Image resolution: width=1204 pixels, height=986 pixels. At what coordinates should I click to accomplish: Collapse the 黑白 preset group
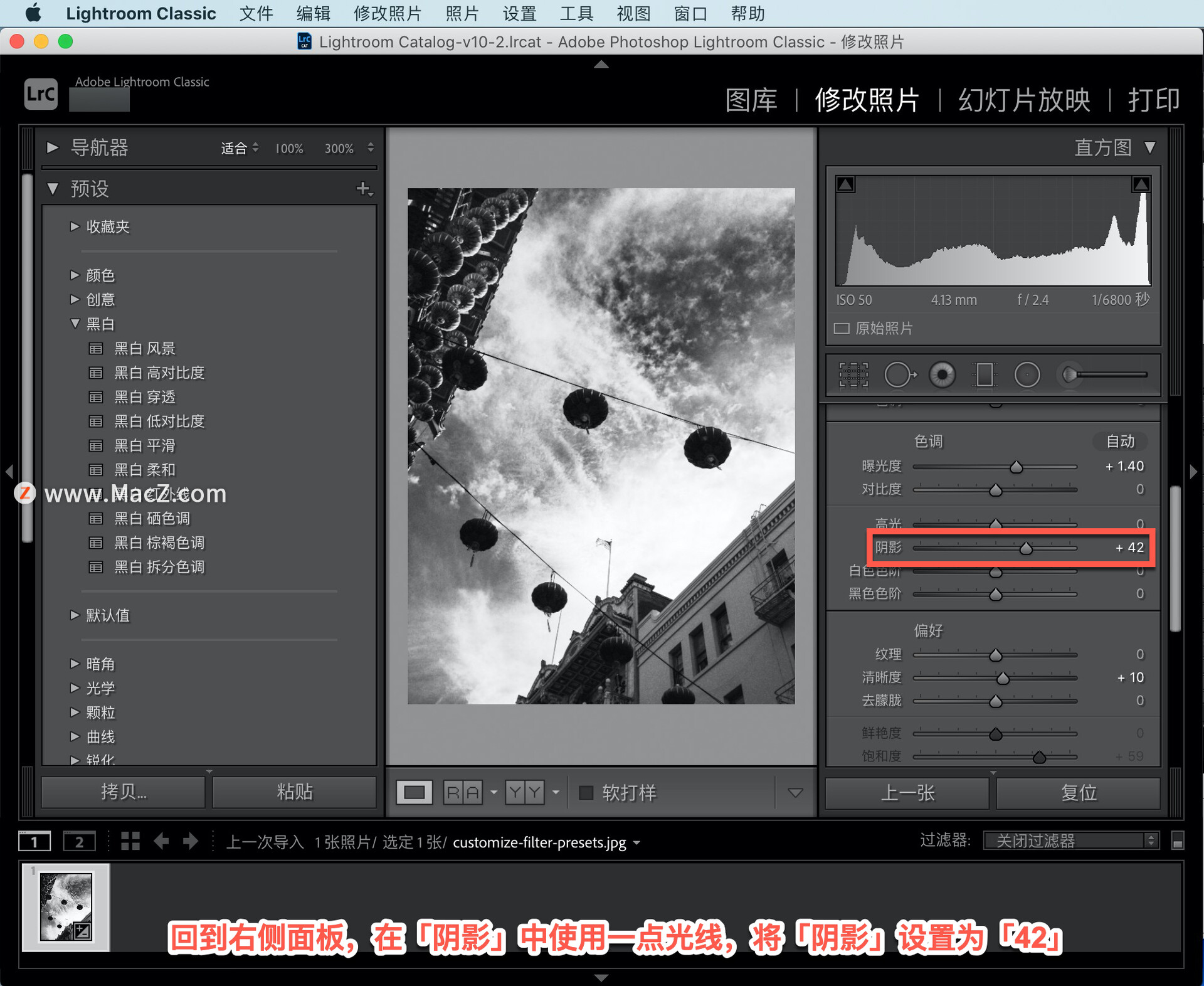point(75,324)
